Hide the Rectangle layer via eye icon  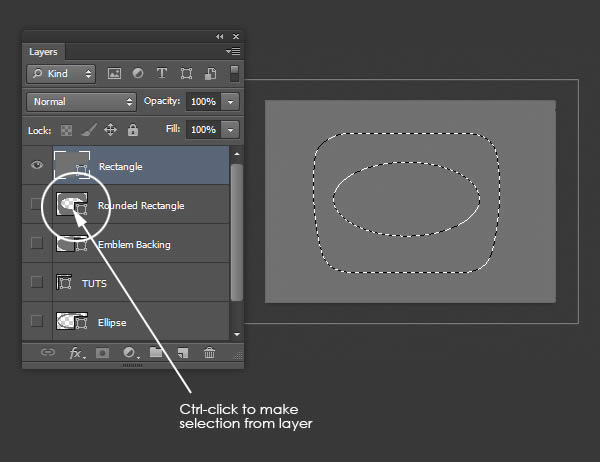[x=37, y=165]
